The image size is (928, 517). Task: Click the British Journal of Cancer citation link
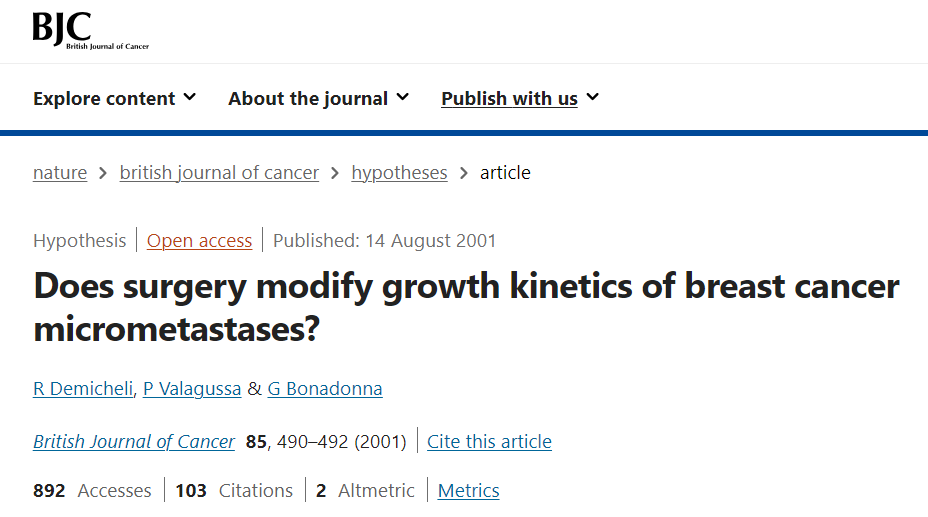pyautogui.click(x=134, y=441)
